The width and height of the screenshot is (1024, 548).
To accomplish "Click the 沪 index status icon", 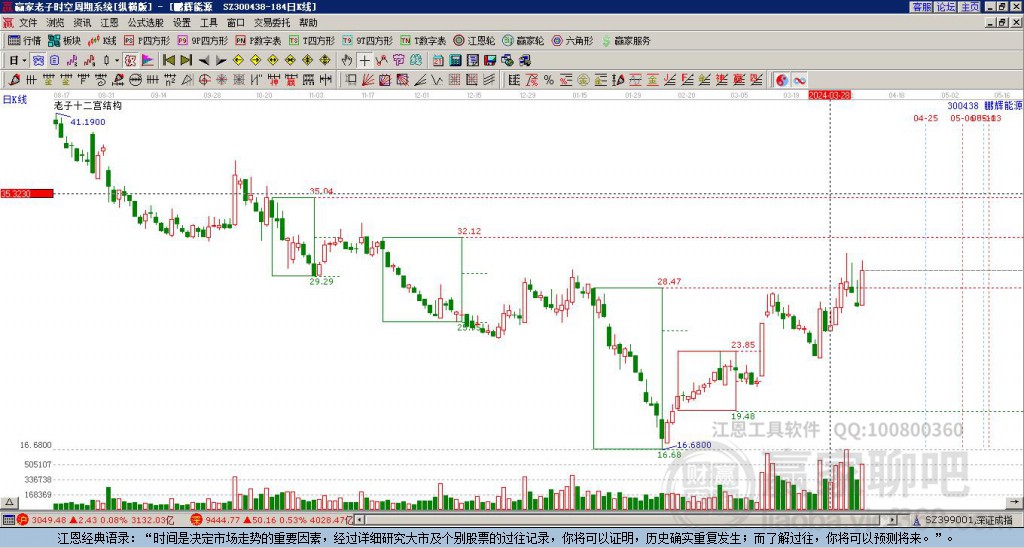I will click(23, 520).
